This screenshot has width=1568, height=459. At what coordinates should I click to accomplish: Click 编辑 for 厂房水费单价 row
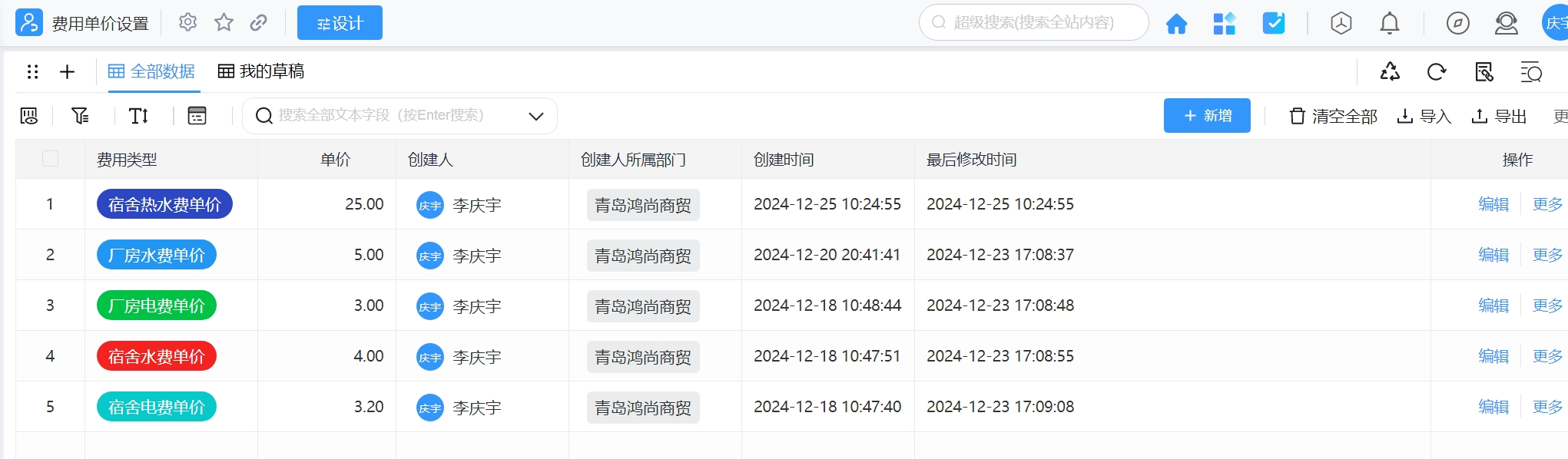[x=1493, y=255]
